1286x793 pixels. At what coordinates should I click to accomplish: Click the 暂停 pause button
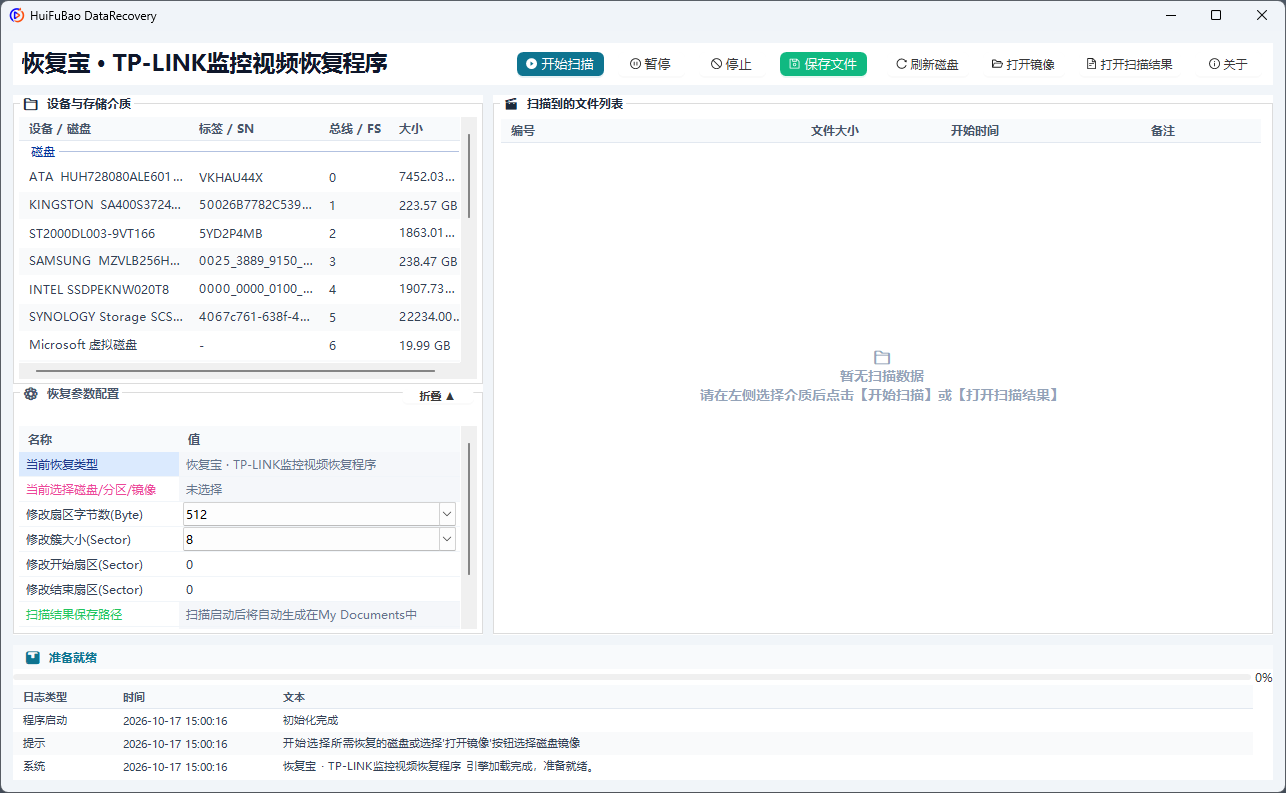coord(650,64)
